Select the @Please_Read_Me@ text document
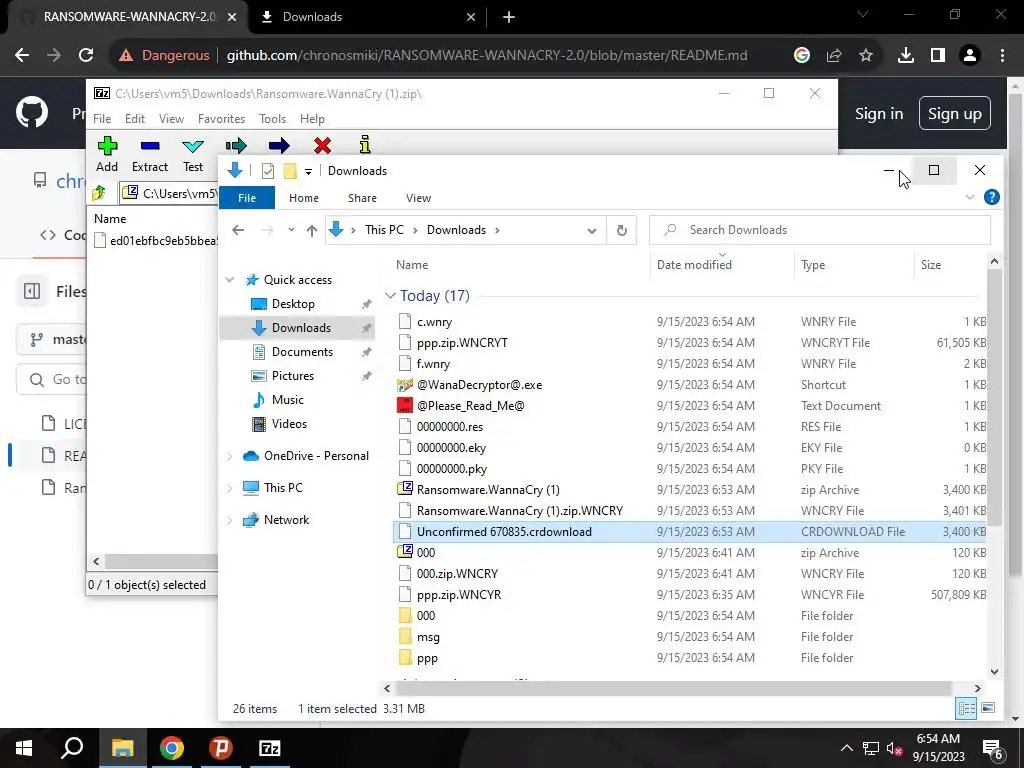This screenshot has height=768, width=1024. click(x=470, y=406)
